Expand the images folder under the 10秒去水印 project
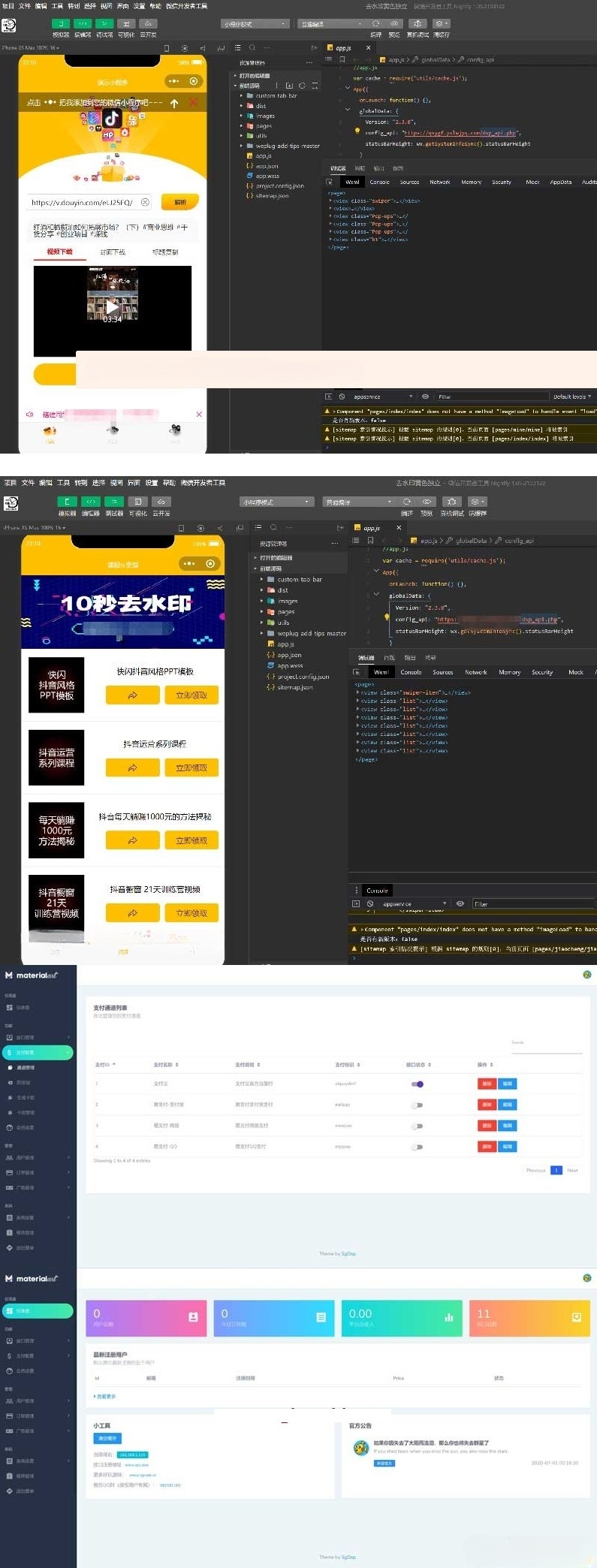Screen dimensions: 597x1568 287,601
